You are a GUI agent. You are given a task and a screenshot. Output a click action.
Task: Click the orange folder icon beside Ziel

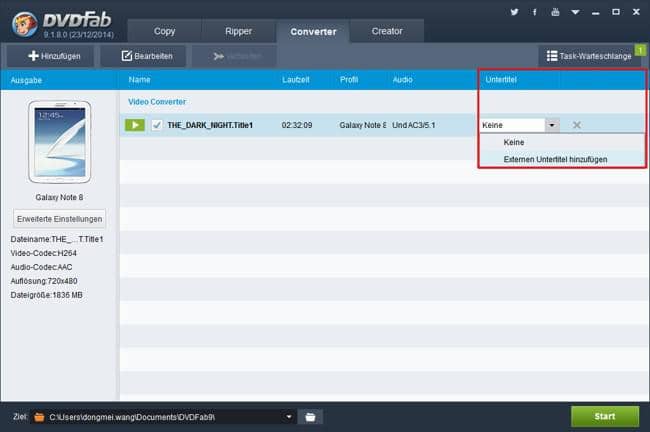click(39, 417)
